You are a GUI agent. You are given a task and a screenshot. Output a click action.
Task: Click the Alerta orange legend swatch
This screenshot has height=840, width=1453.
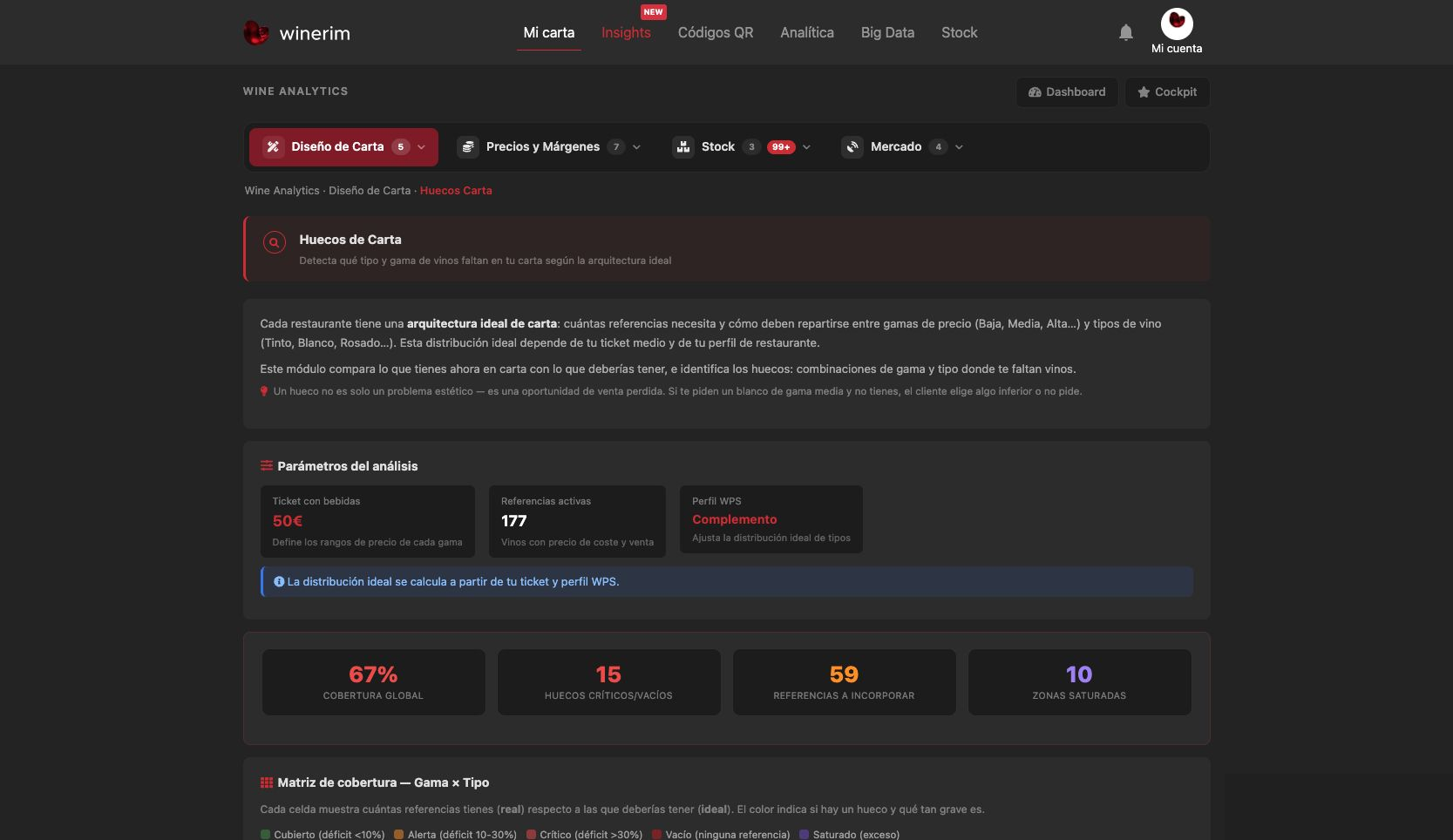click(399, 835)
